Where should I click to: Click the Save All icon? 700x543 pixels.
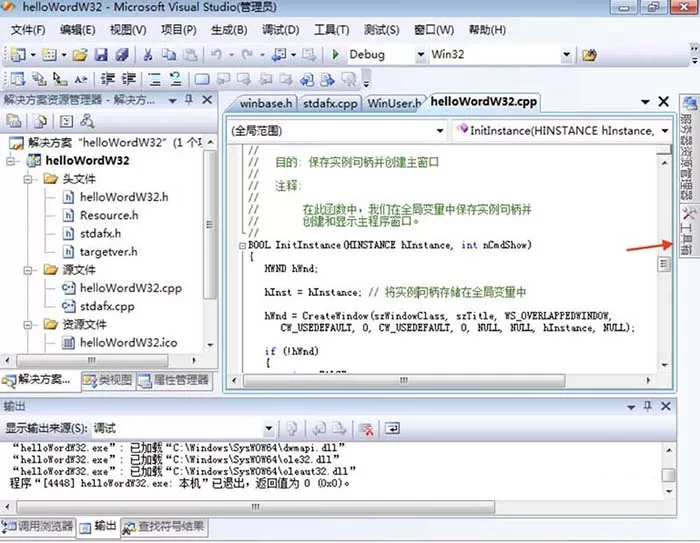pyautogui.click(x=122, y=55)
